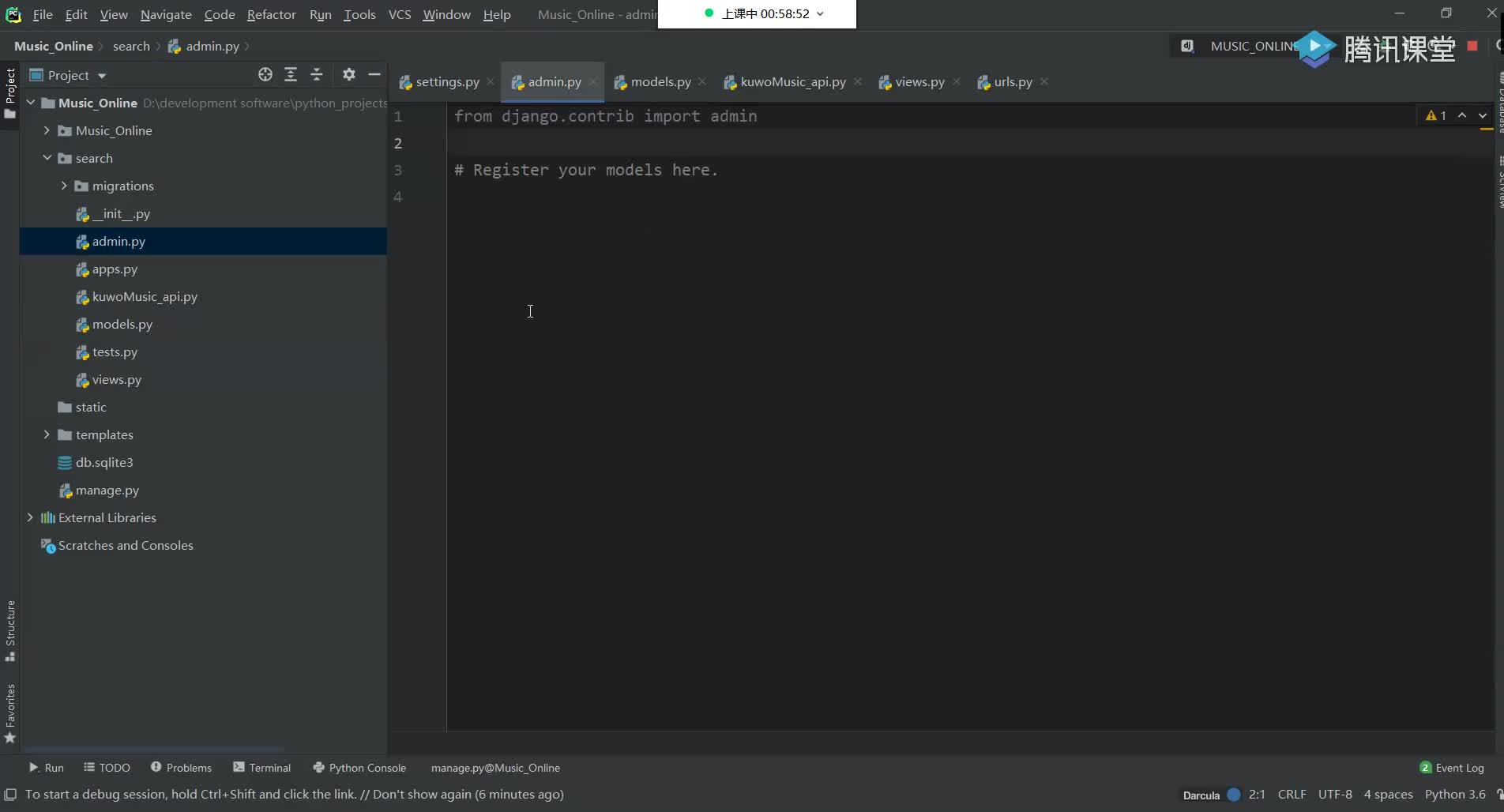Open the Tools menu
The height and width of the screenshot is (812, 1504).
359,14
